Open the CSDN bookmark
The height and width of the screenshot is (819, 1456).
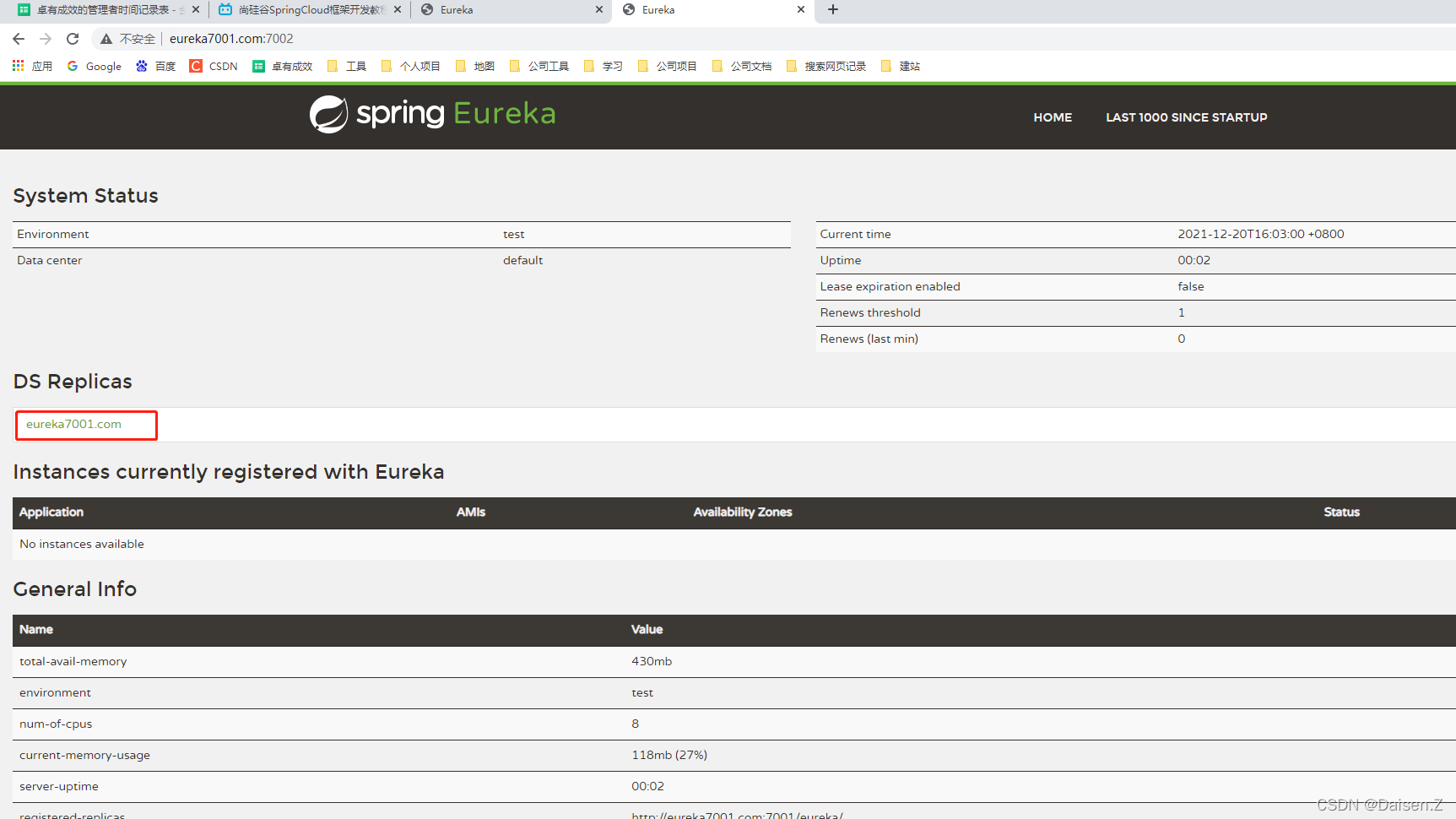click(214, 66)
